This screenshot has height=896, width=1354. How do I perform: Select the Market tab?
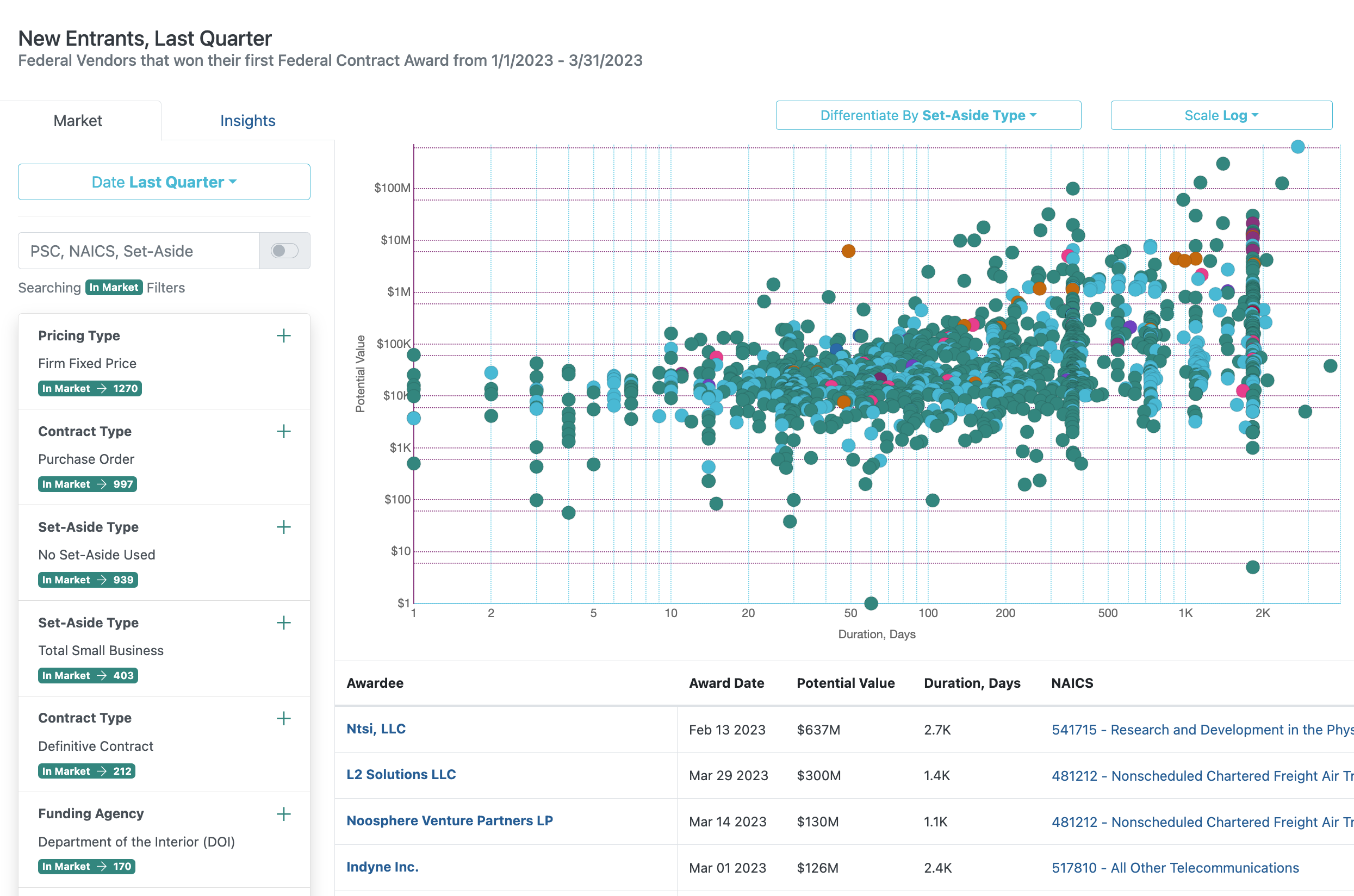(x=78, y=121)
